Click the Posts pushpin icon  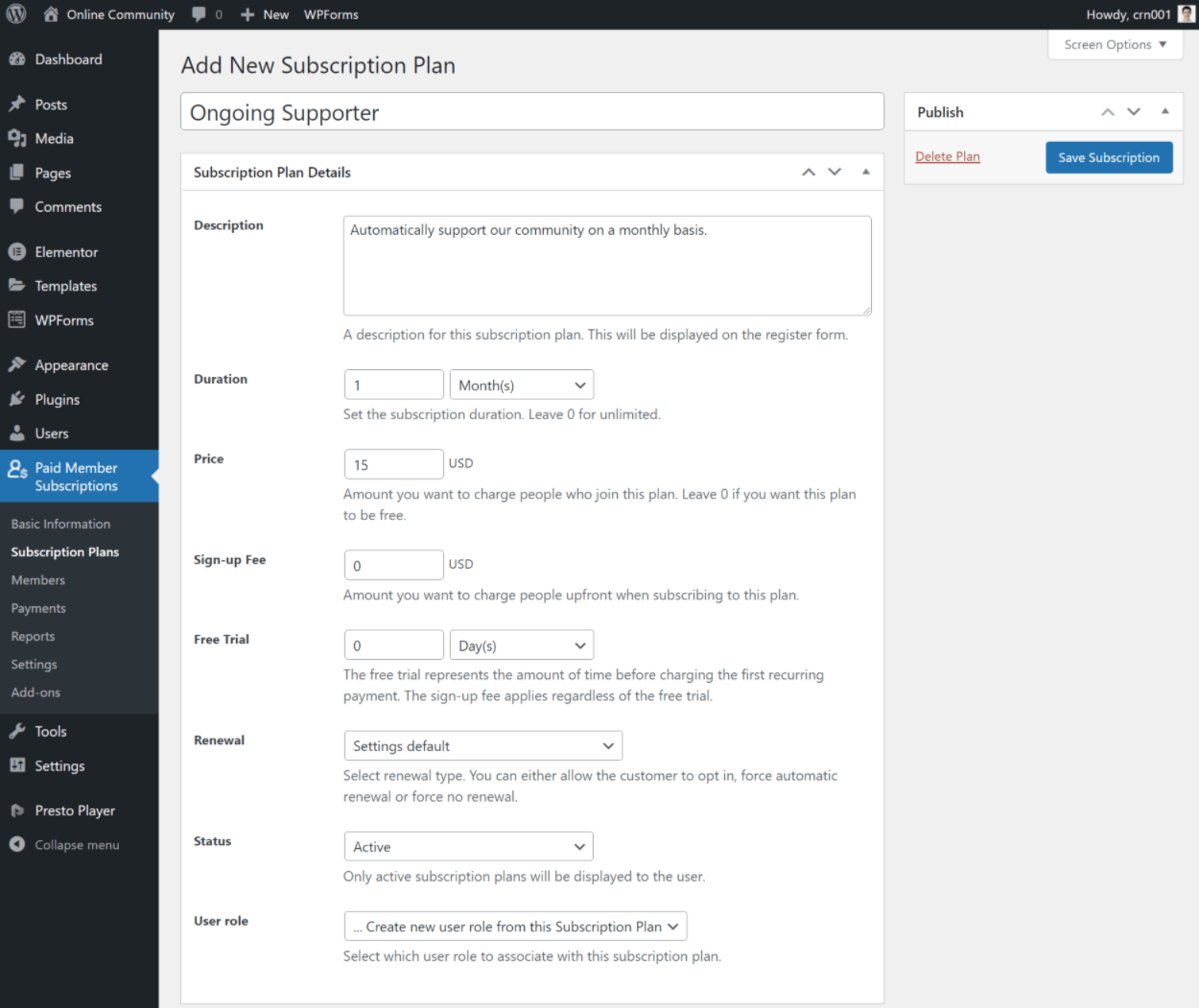pyautogui.click(x=17, y=105)
